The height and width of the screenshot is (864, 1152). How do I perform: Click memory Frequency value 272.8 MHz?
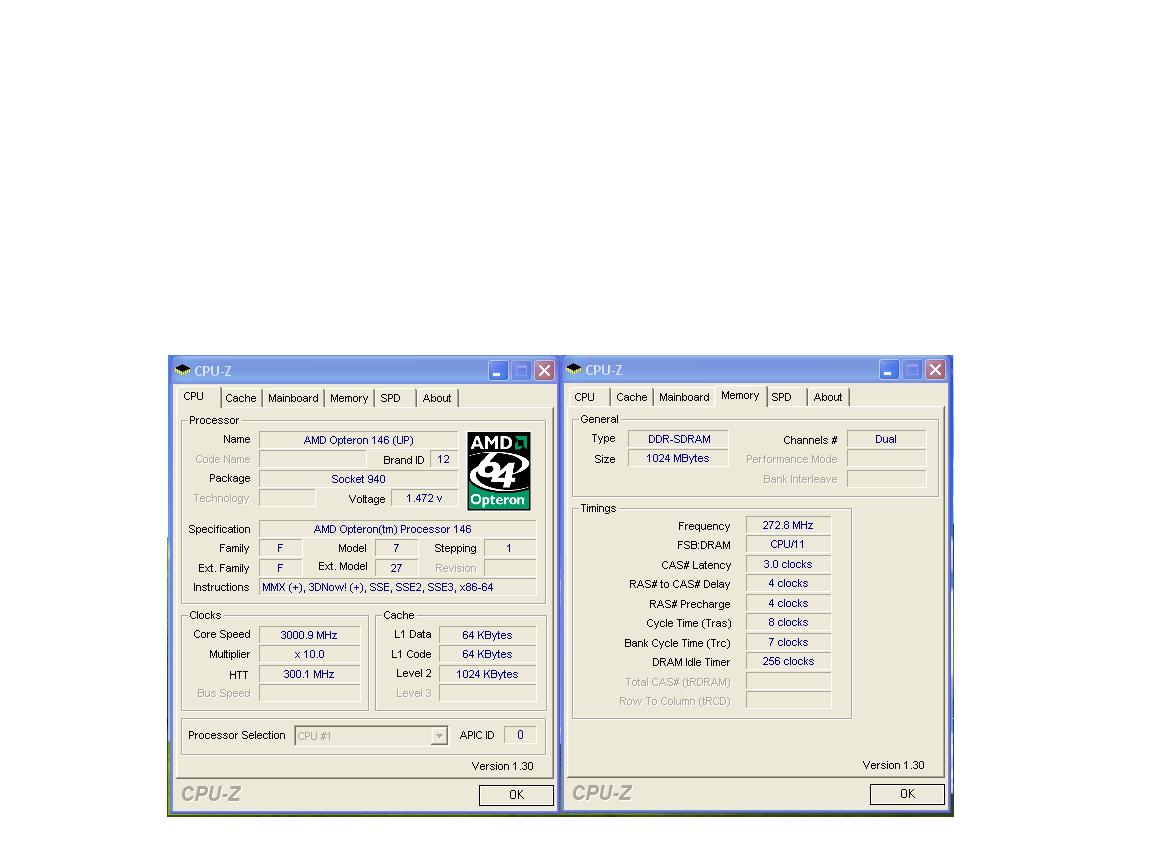click(788, 525)
